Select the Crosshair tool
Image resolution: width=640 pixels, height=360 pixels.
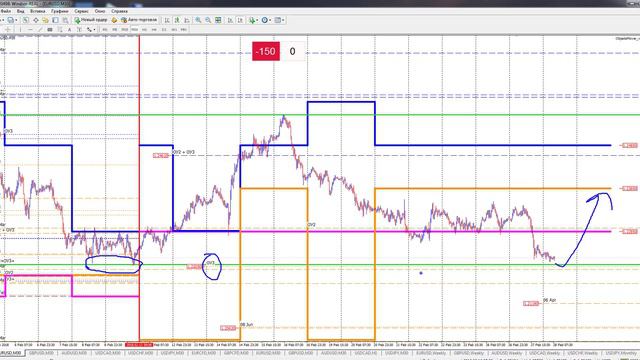coord(8,29)
